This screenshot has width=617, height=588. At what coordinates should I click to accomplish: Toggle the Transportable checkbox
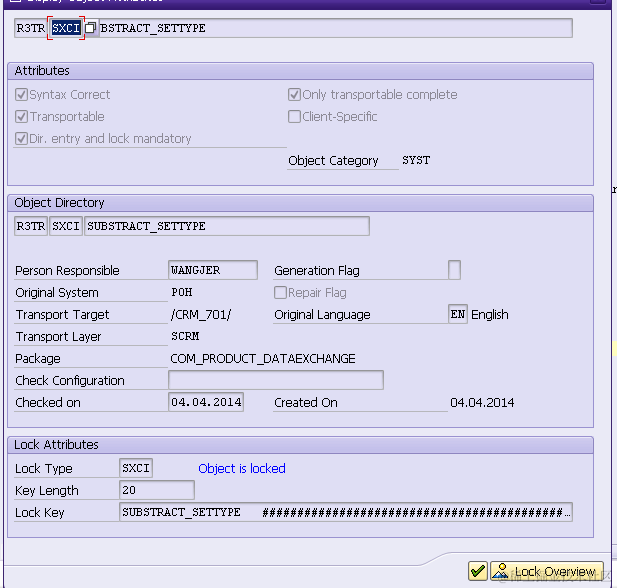coord(21,117)
